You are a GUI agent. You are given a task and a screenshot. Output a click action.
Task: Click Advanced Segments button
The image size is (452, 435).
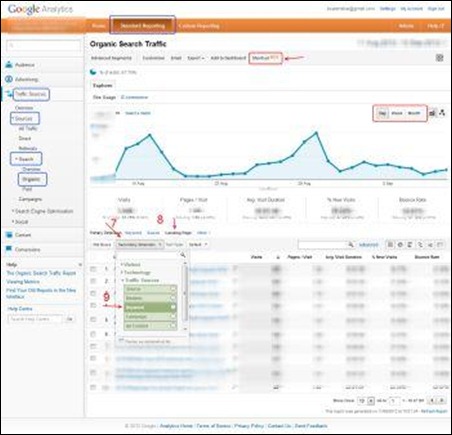(x=112, y=58)
